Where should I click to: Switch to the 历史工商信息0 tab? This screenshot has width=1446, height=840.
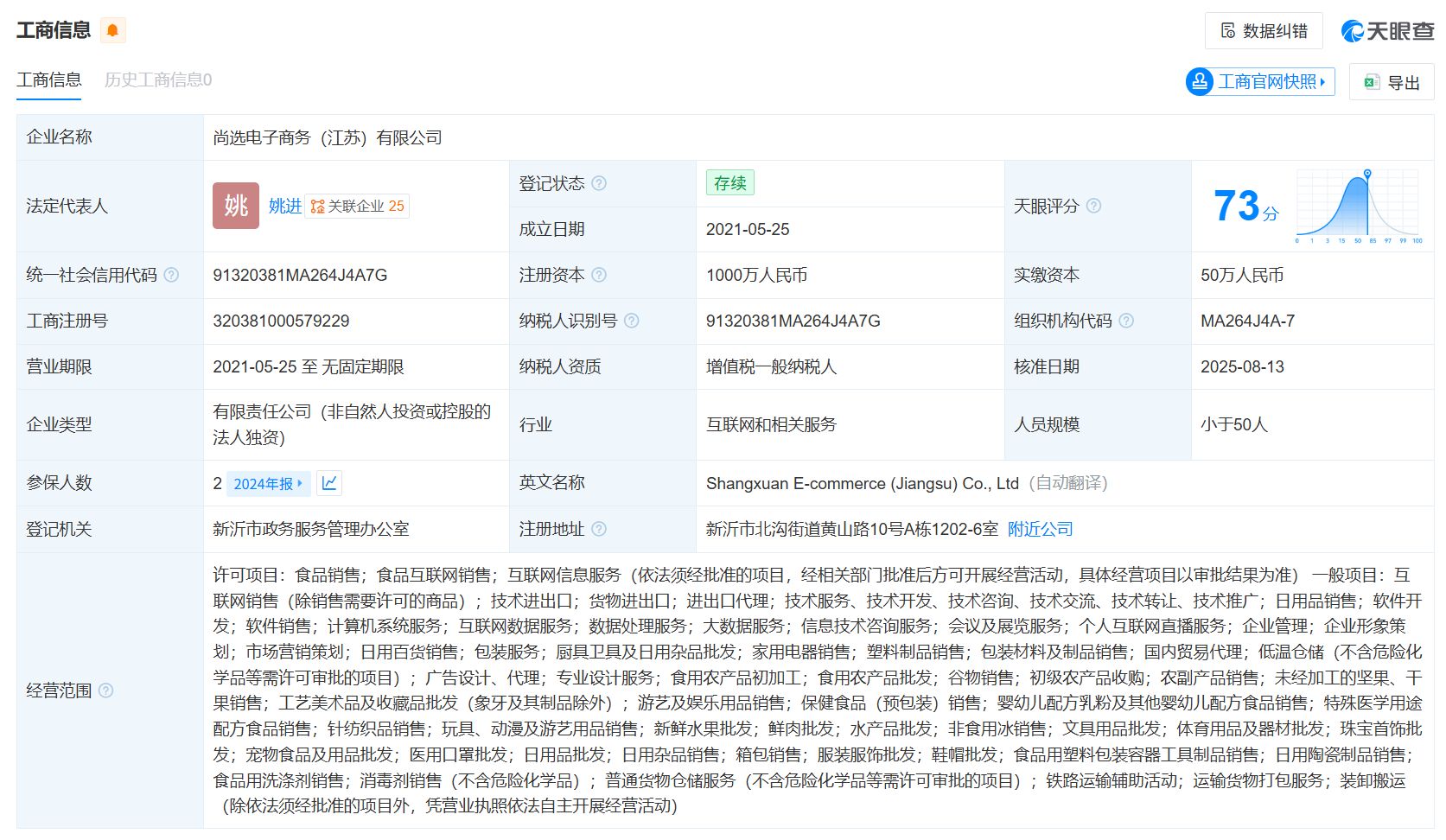pos(158,80)
